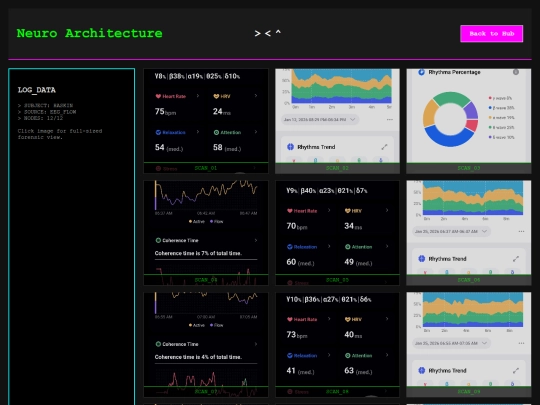Click the Relaxation icon above 41 (med.)
The image size is (540, 405).
[x=290, y=355]
